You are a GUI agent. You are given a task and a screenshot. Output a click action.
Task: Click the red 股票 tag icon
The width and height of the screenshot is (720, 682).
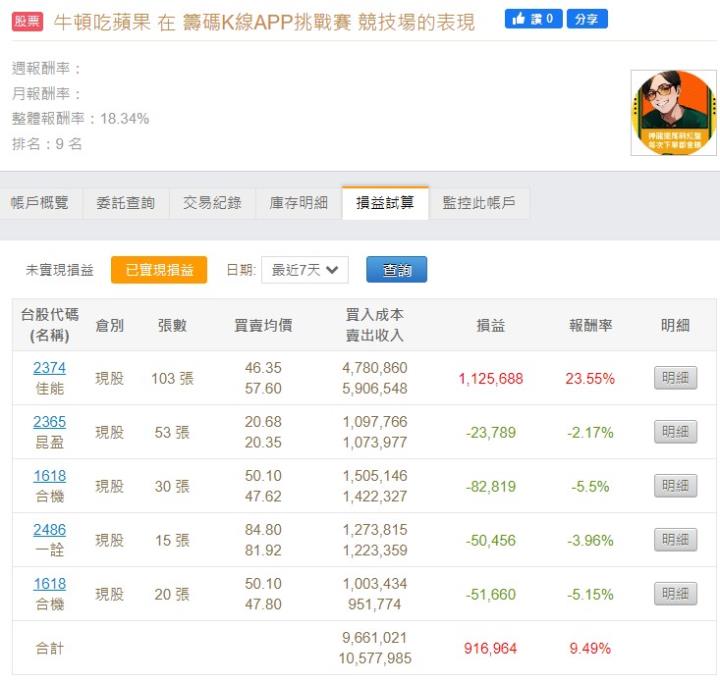click(27, 21)
